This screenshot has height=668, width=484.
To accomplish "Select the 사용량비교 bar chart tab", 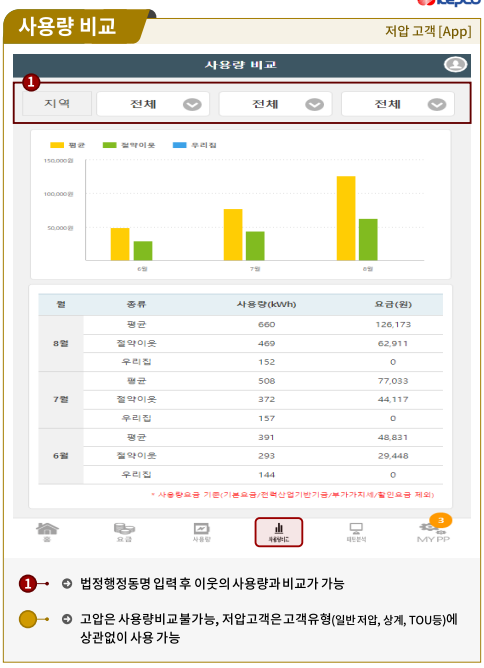I will [x=279, y=532].
